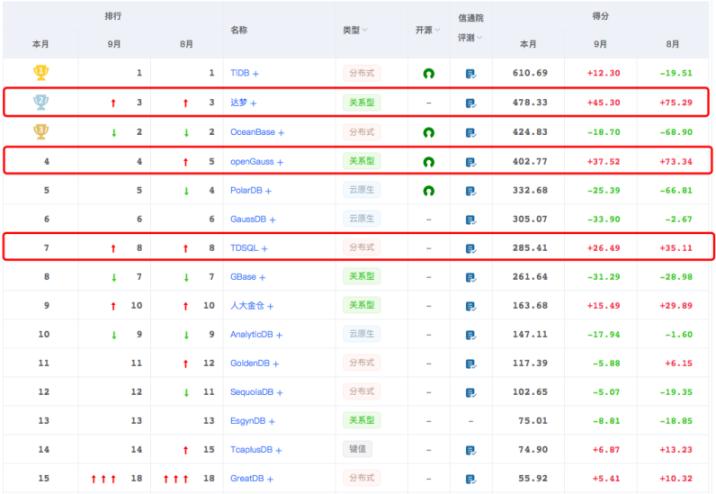Click the 信通院 evaluation icon for TiDB
This screenshot has height=494, width=716.
tap(471, 74)
